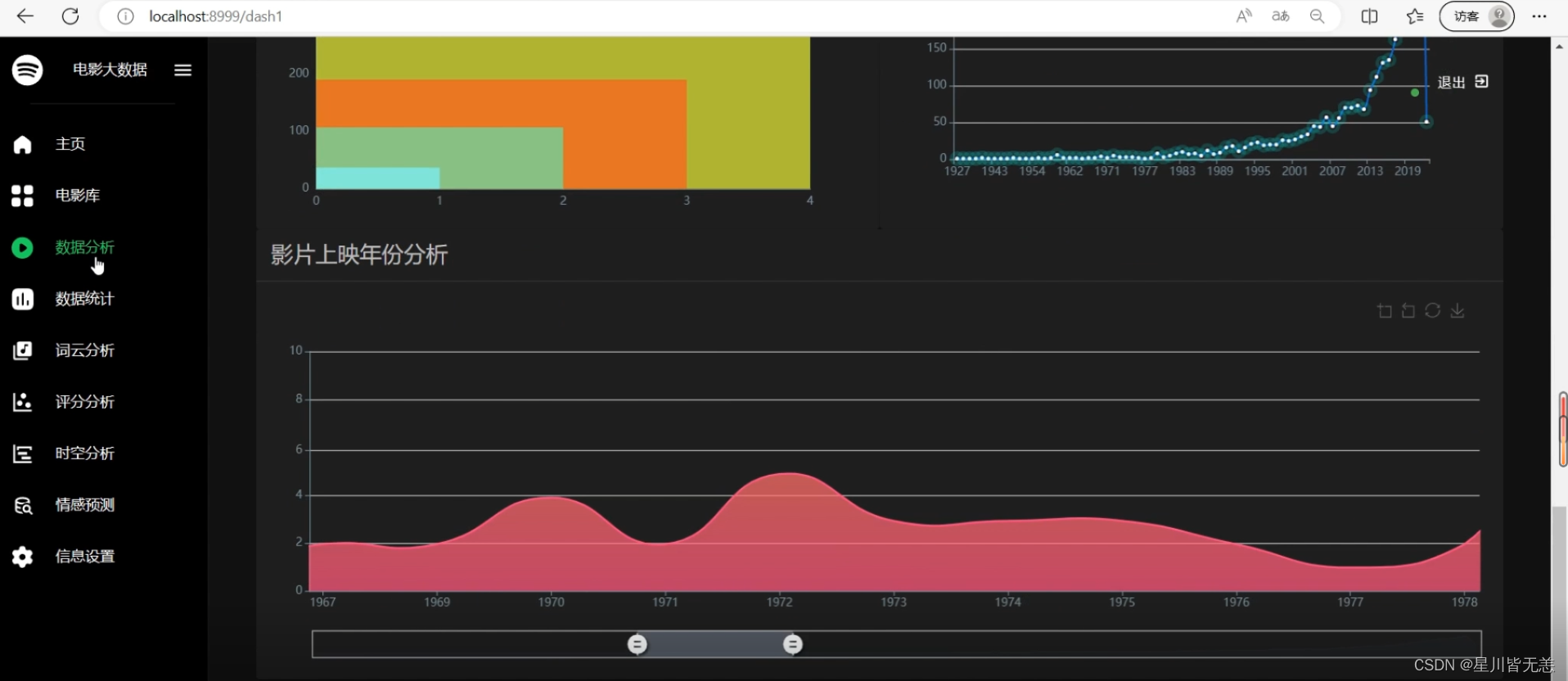
Task: Click the read aloud icon in address bar
Action: click(x=1244, y=16)
